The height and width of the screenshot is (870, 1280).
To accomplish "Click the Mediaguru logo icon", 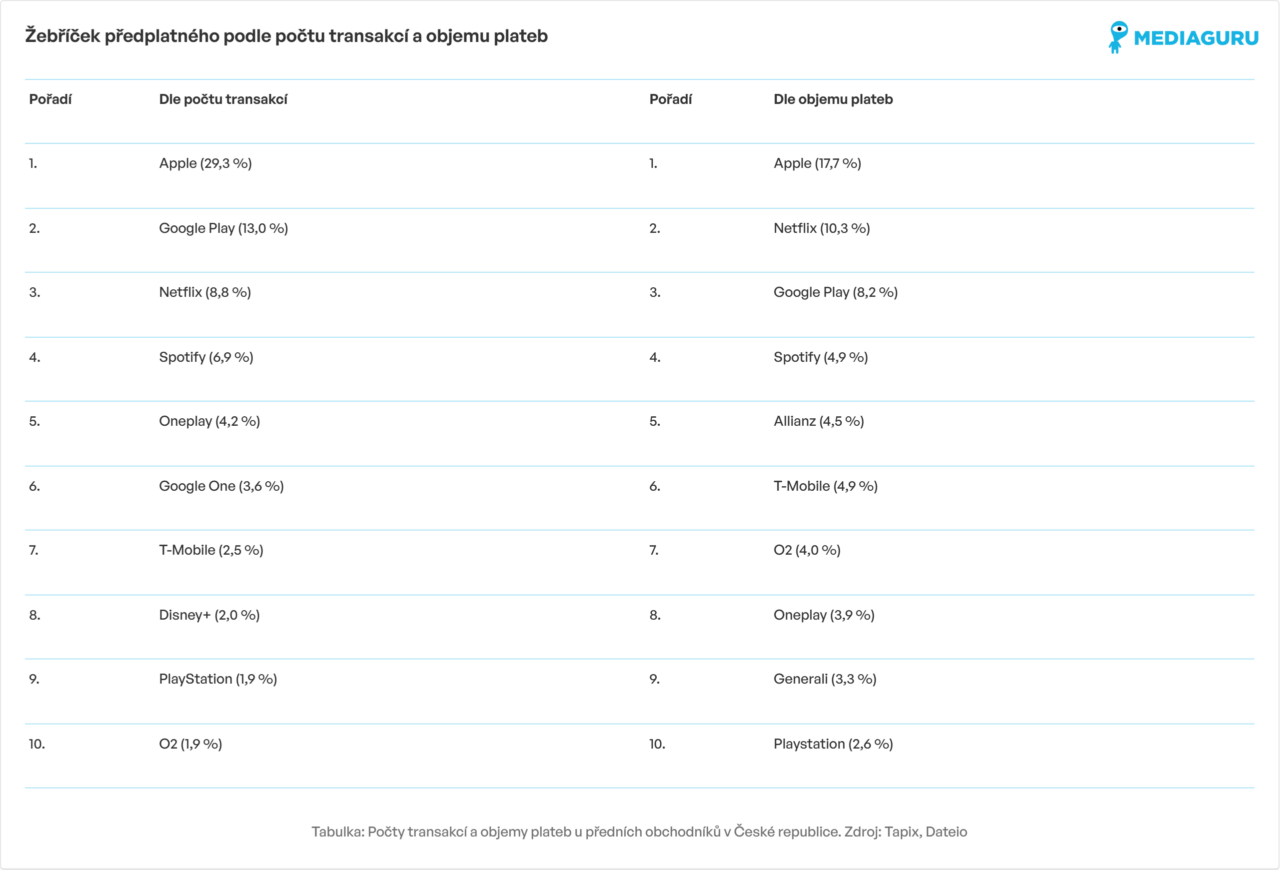I will pyautogui.click(x=1118, y=37).
